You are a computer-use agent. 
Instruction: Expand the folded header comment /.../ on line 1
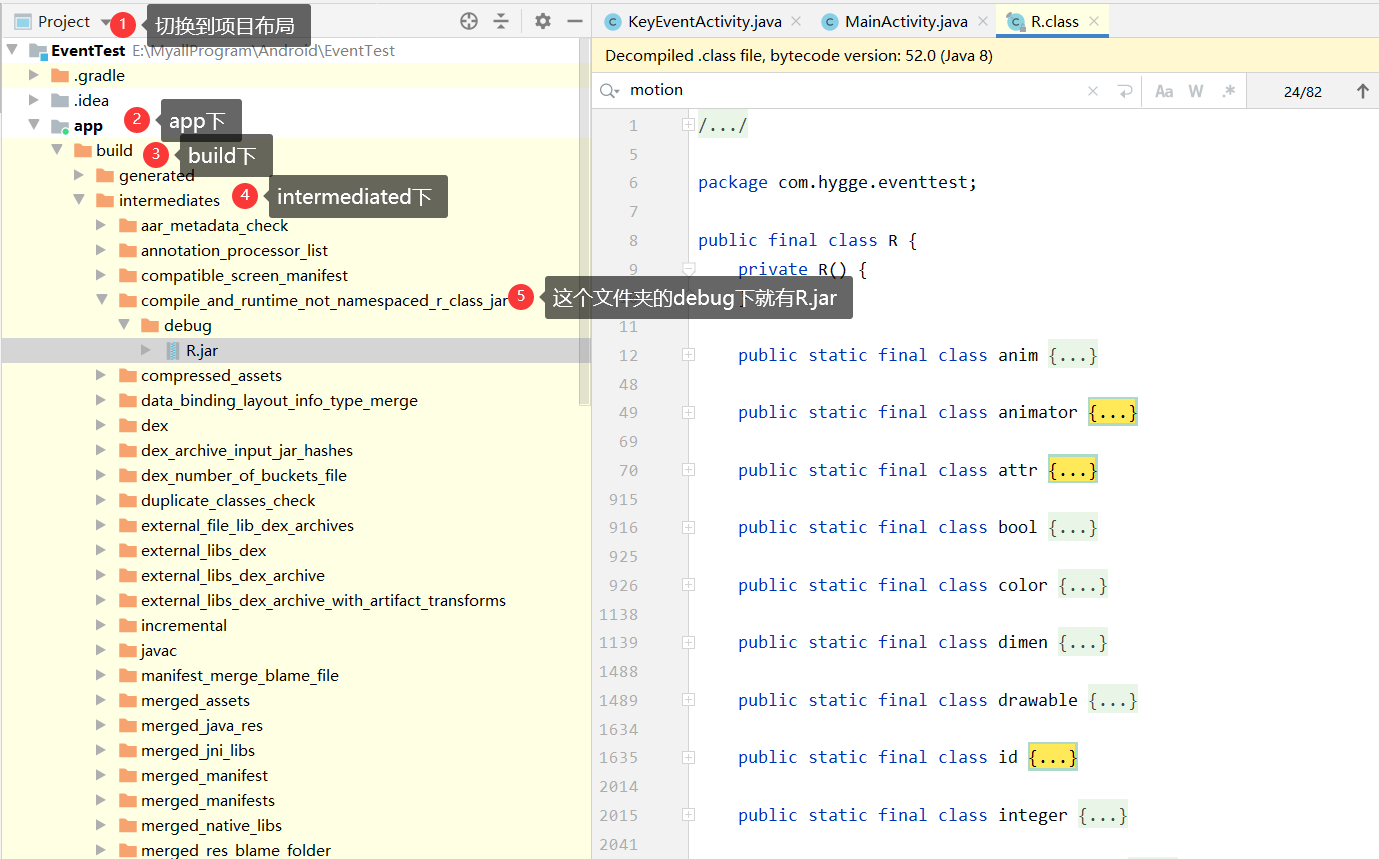coord(722,126)
